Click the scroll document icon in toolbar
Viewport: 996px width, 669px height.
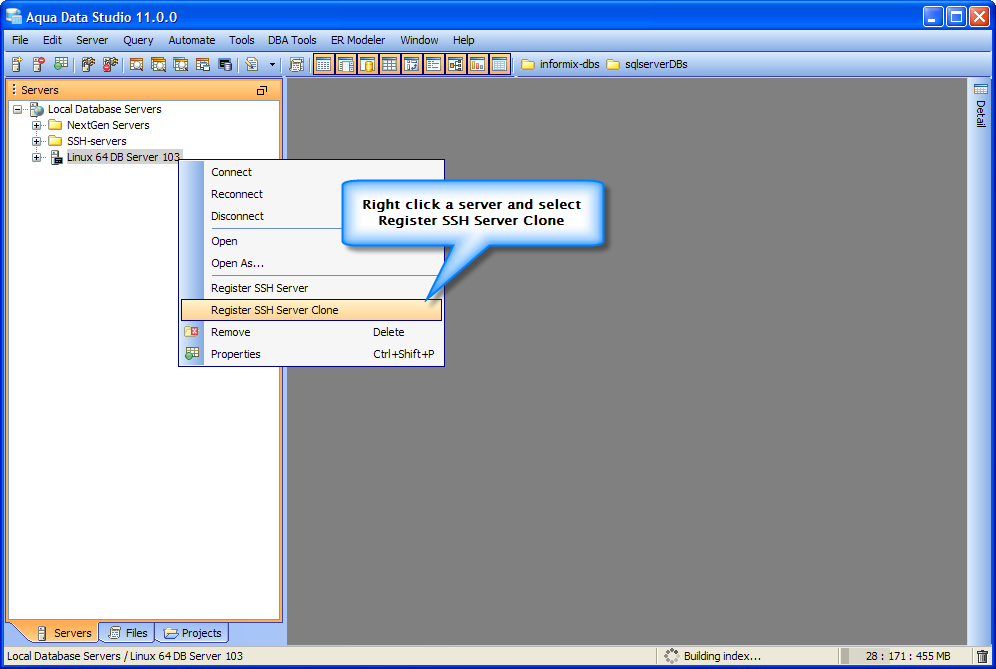tap(296, 64)
